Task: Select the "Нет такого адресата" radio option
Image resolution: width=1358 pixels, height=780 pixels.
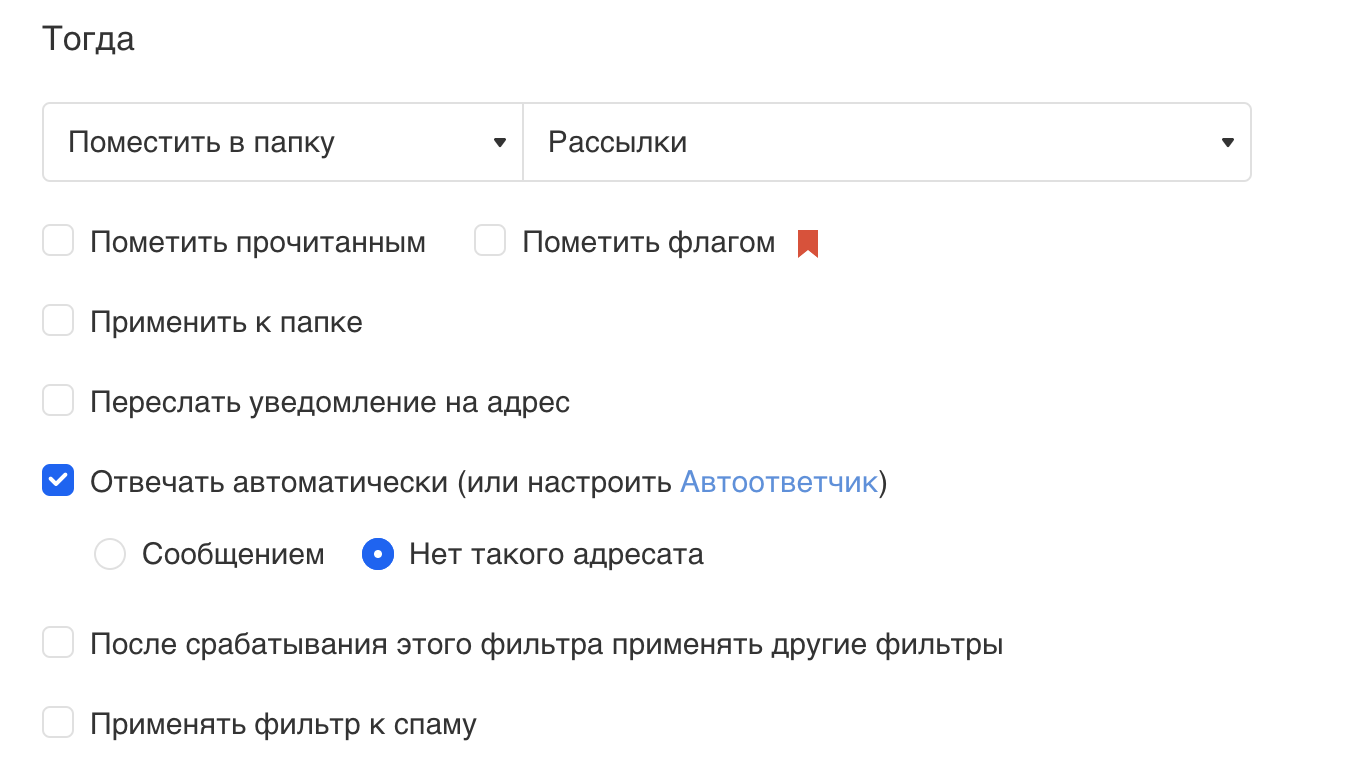Action: [378, 554]
